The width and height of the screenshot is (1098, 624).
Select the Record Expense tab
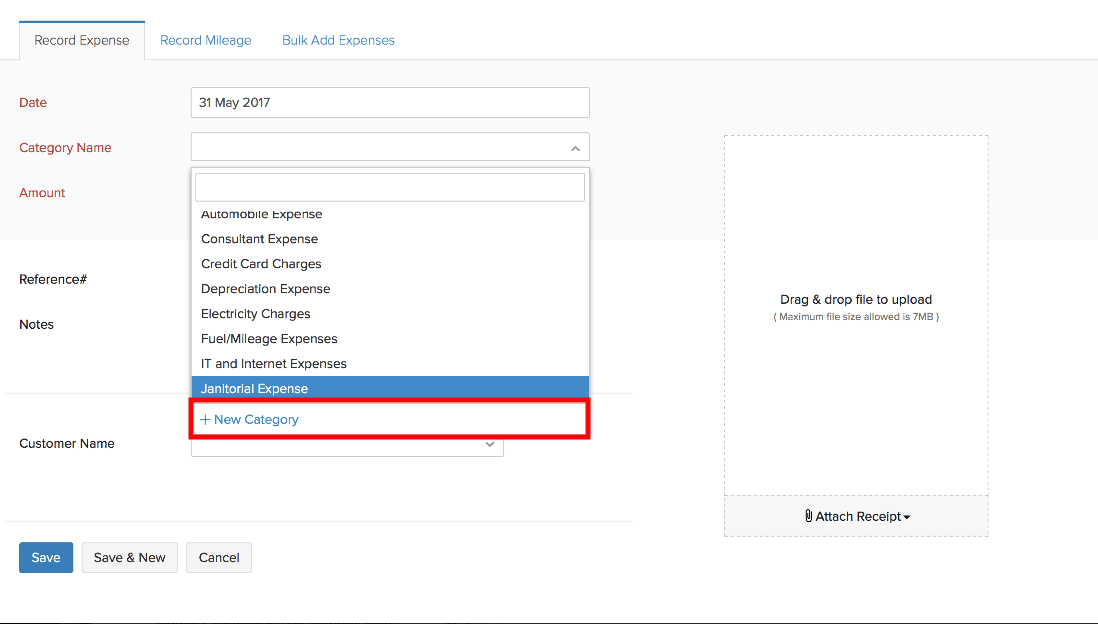pos(82,40)
